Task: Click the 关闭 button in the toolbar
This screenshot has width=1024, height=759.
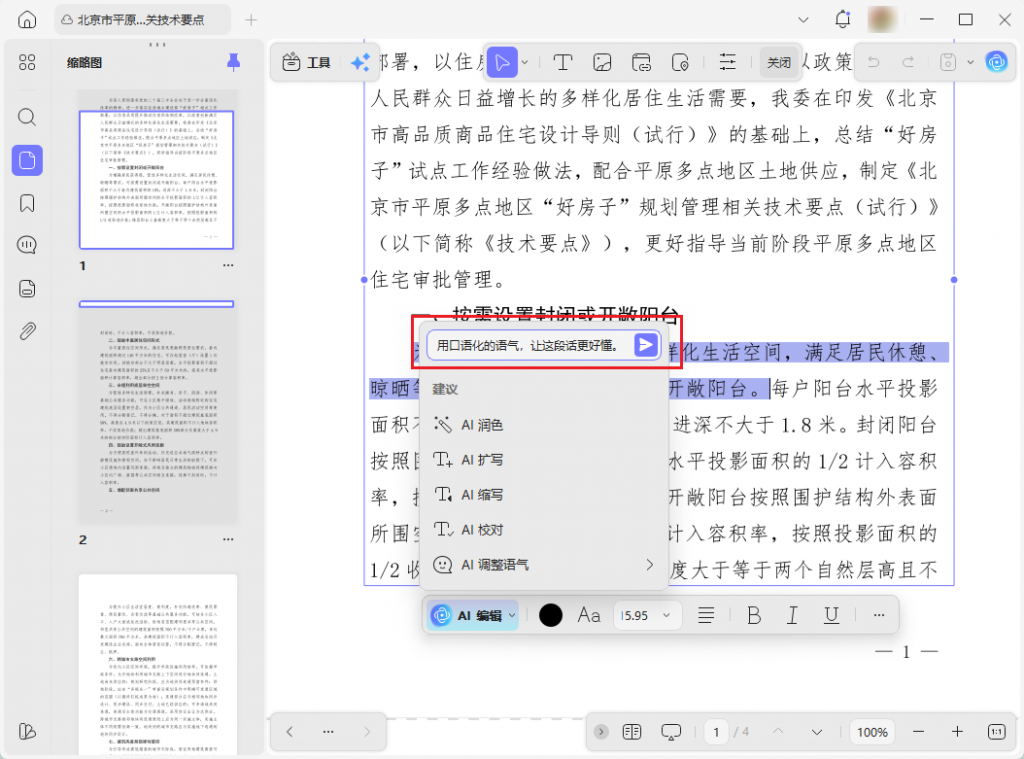Action: tap(779, 62)
